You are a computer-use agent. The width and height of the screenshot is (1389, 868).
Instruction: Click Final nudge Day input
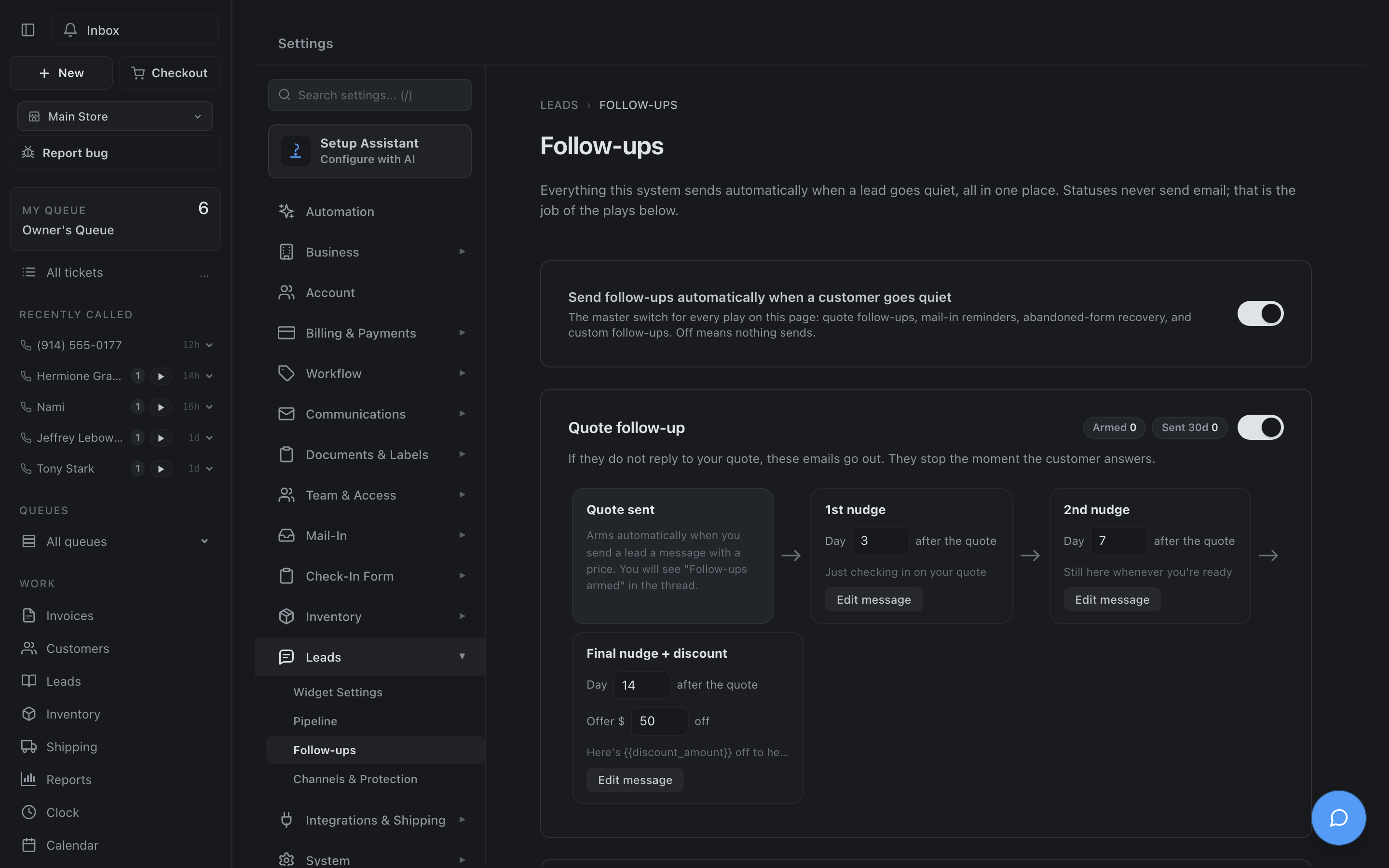click(642, 685)
